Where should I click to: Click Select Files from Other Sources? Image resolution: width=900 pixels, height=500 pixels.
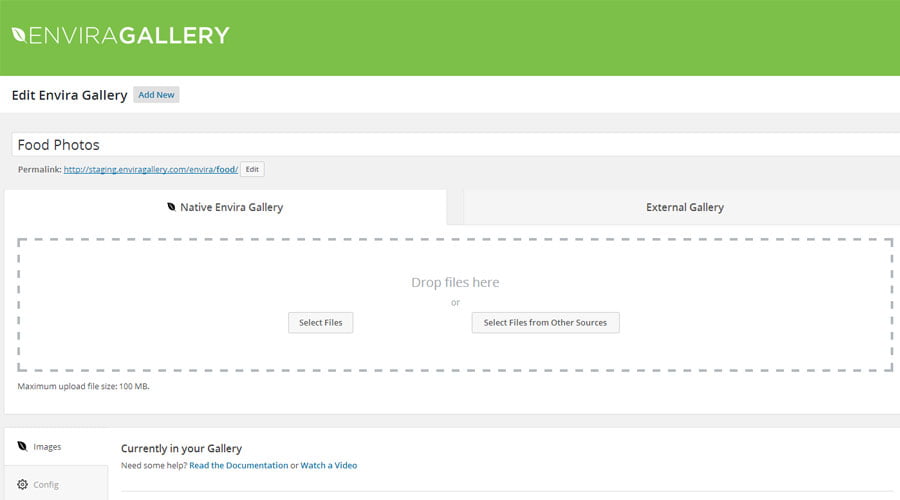545,323
